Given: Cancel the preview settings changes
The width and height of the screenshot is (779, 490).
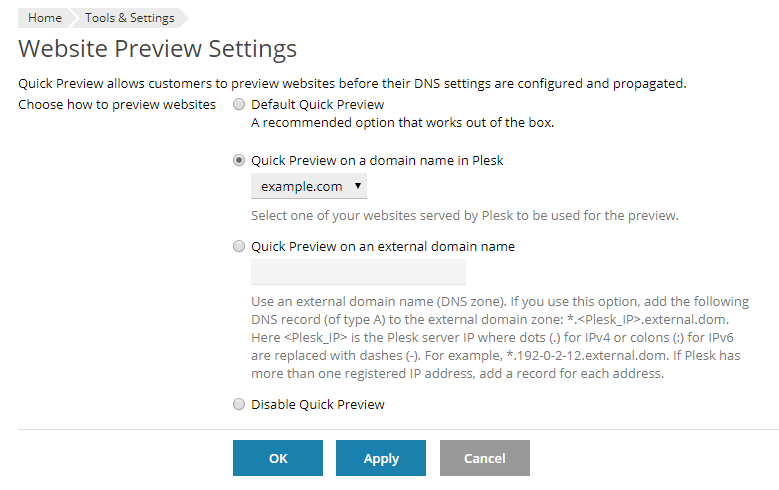Looking at the screenshot, I should [x=484, y=458].
